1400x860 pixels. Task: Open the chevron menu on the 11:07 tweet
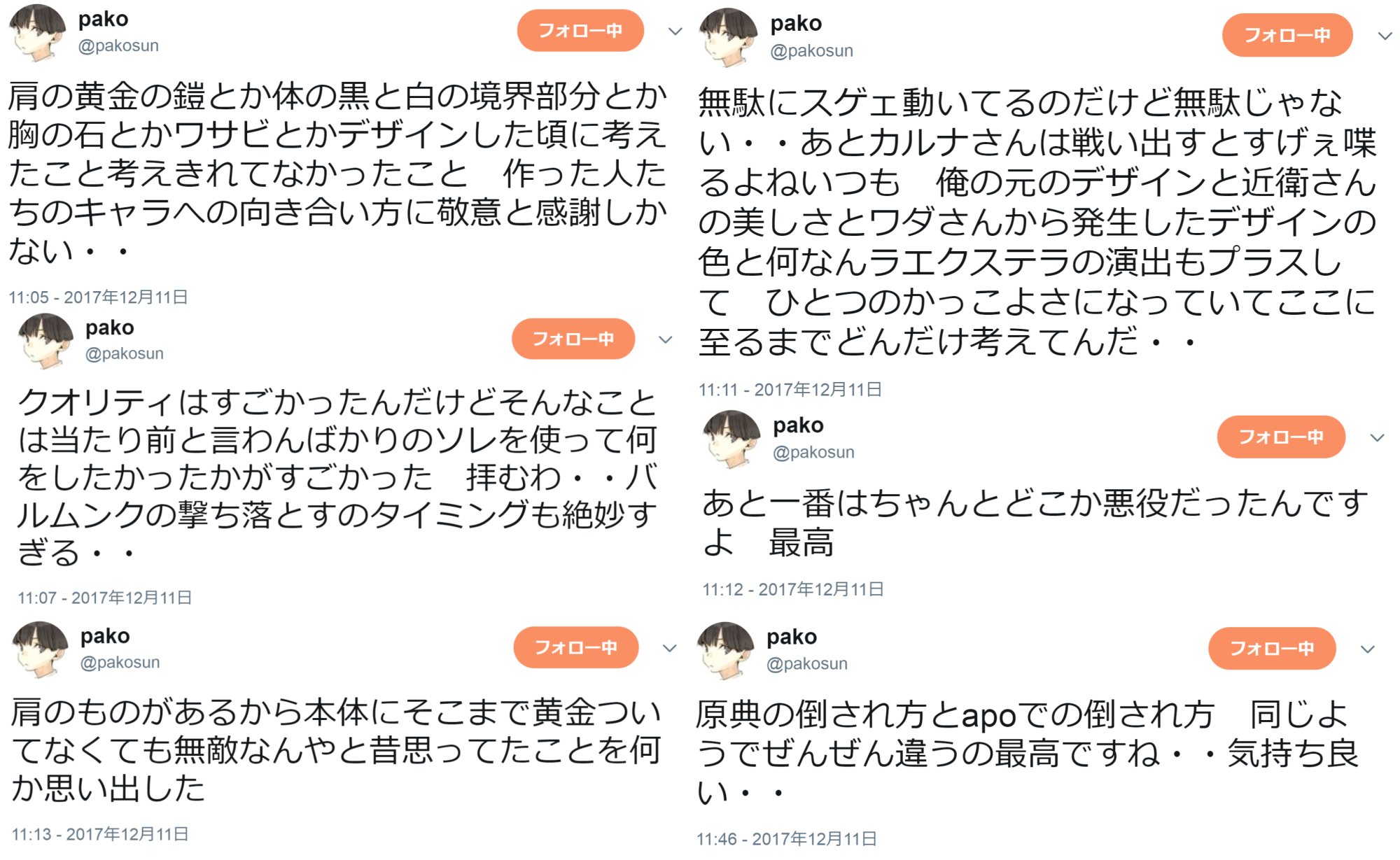coord(666,340)
